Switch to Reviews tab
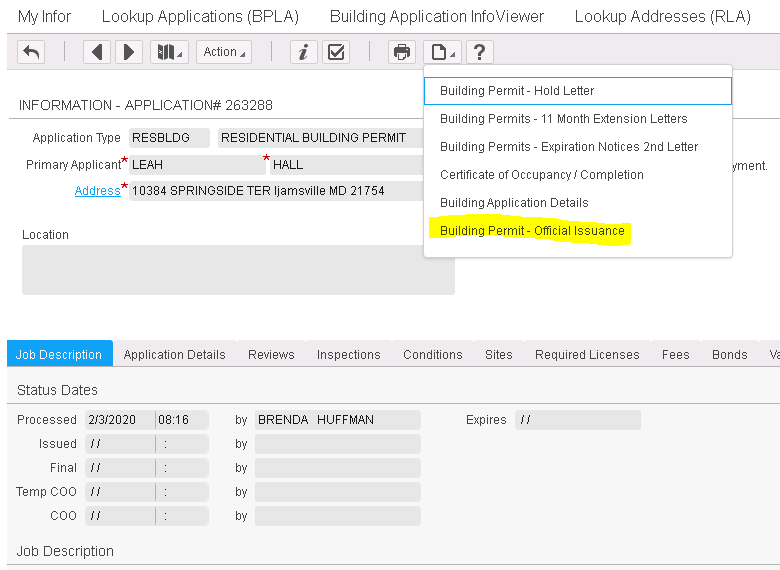The height and width of the screenshot is (570, 780). point(271,354)
